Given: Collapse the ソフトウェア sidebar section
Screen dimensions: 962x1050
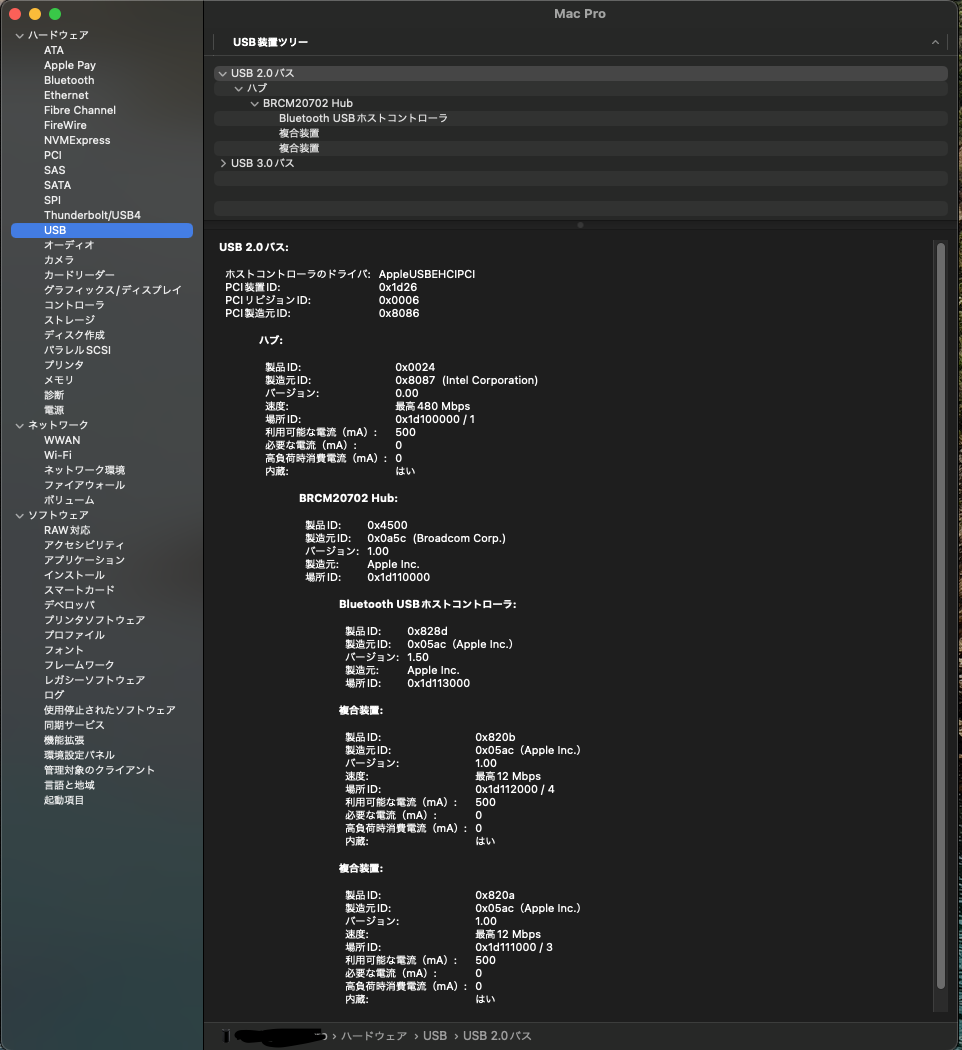Looking at the screenshot, I should pyautogui.click(x=19, y=516).
